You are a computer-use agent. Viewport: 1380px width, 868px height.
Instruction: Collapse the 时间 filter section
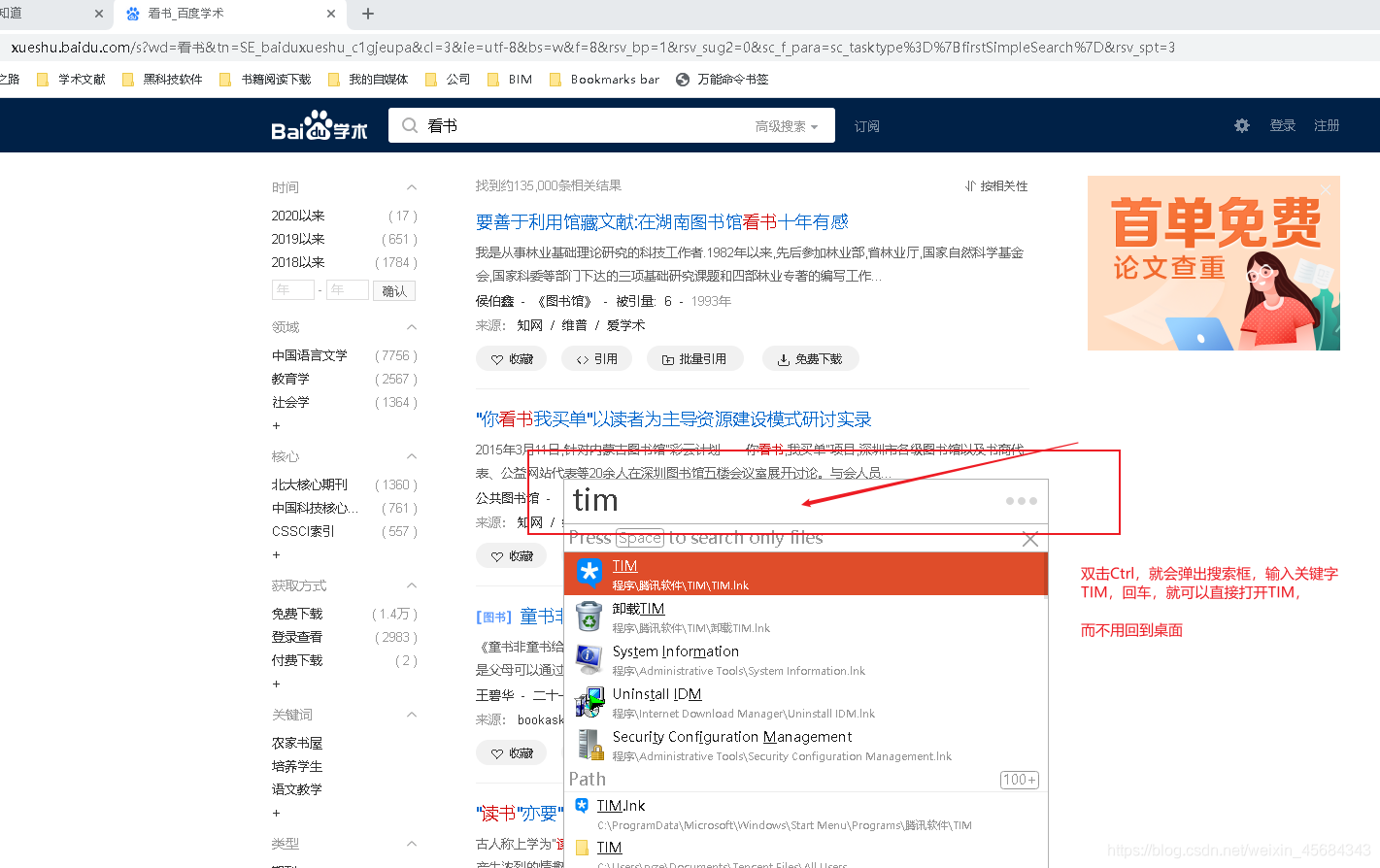tap(412, 187)
